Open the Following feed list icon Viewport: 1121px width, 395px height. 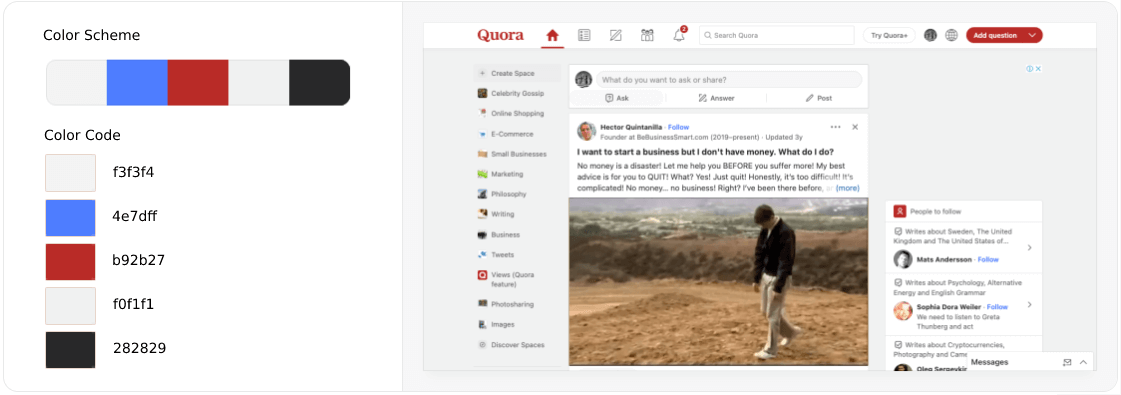pos(584,35)
